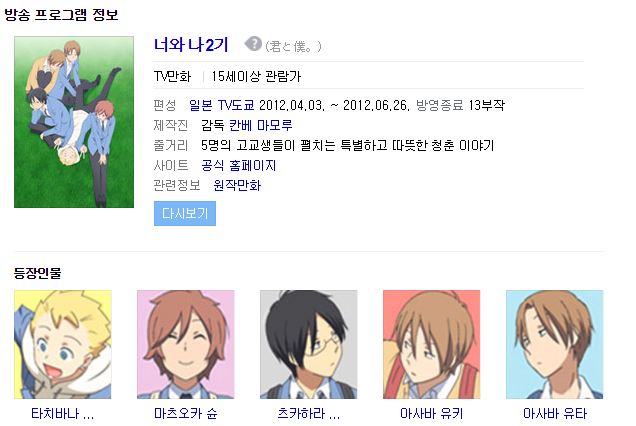Open the 타치바나 ... name link
Image resolution: width=636 pixels, height=426 pixels.
pyautogui.click(x=63, y=414)
